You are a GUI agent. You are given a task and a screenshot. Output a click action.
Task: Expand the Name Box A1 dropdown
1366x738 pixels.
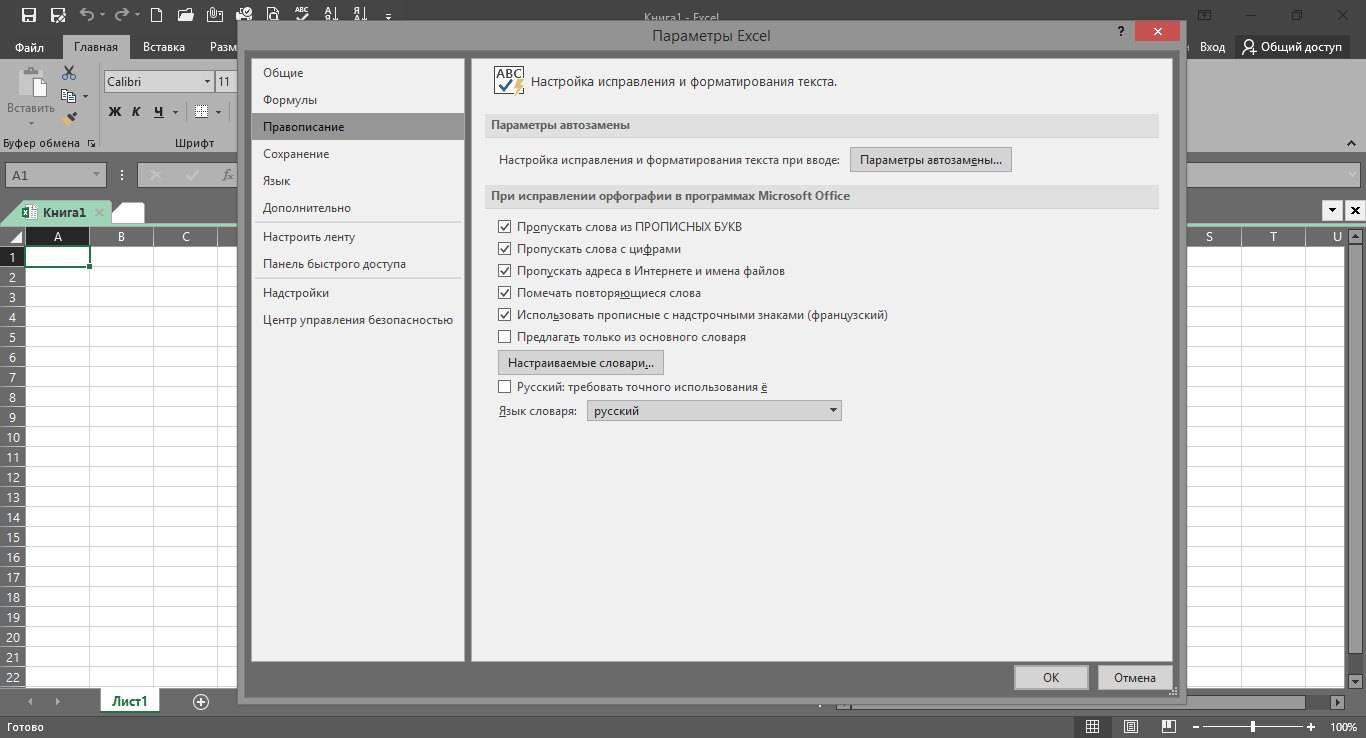click(97, 175)
